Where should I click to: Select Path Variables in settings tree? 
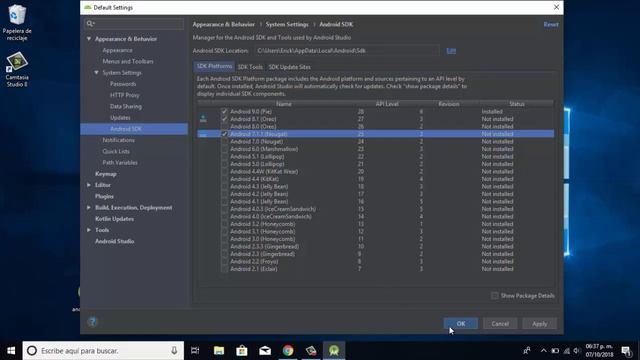[x=120, y=162]
